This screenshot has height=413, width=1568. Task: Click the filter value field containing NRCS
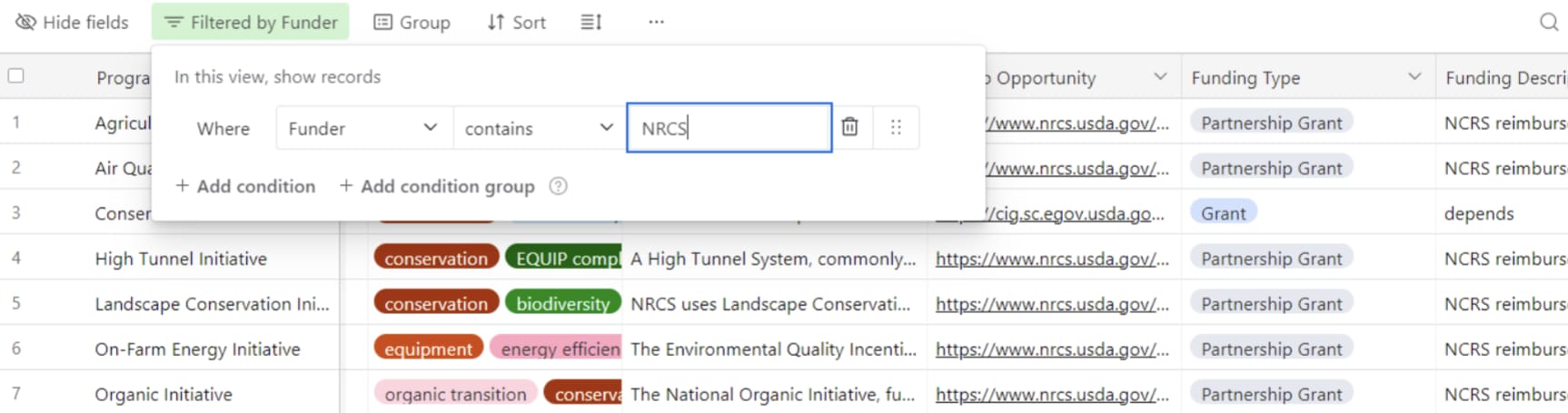coord(729,128)
